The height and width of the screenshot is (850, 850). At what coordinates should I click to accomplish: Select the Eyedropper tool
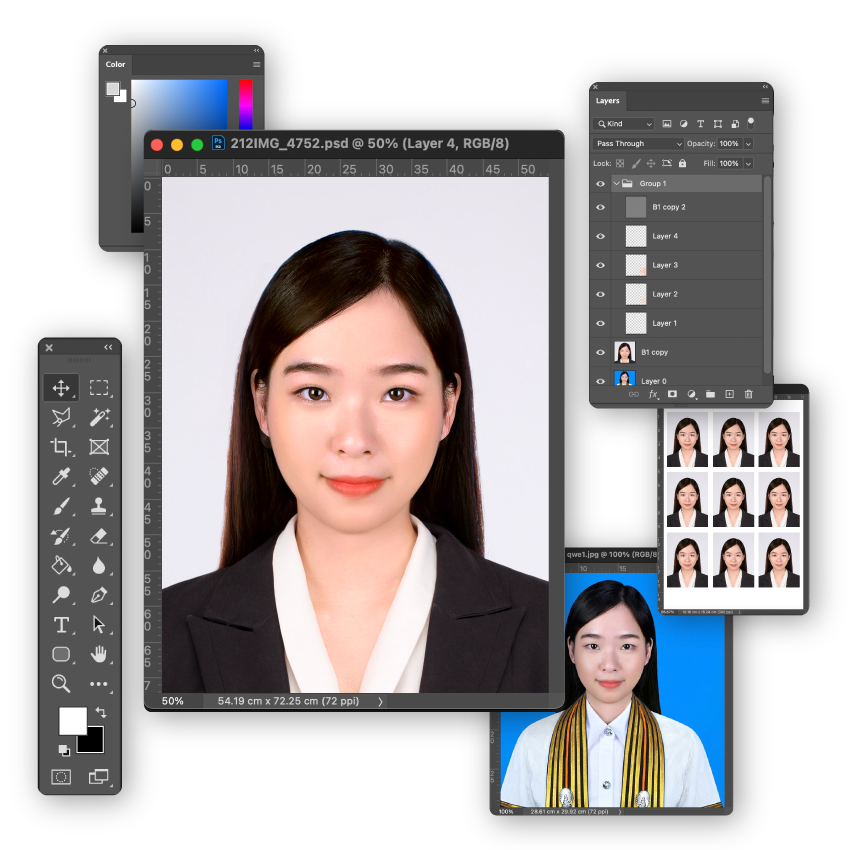61,476
